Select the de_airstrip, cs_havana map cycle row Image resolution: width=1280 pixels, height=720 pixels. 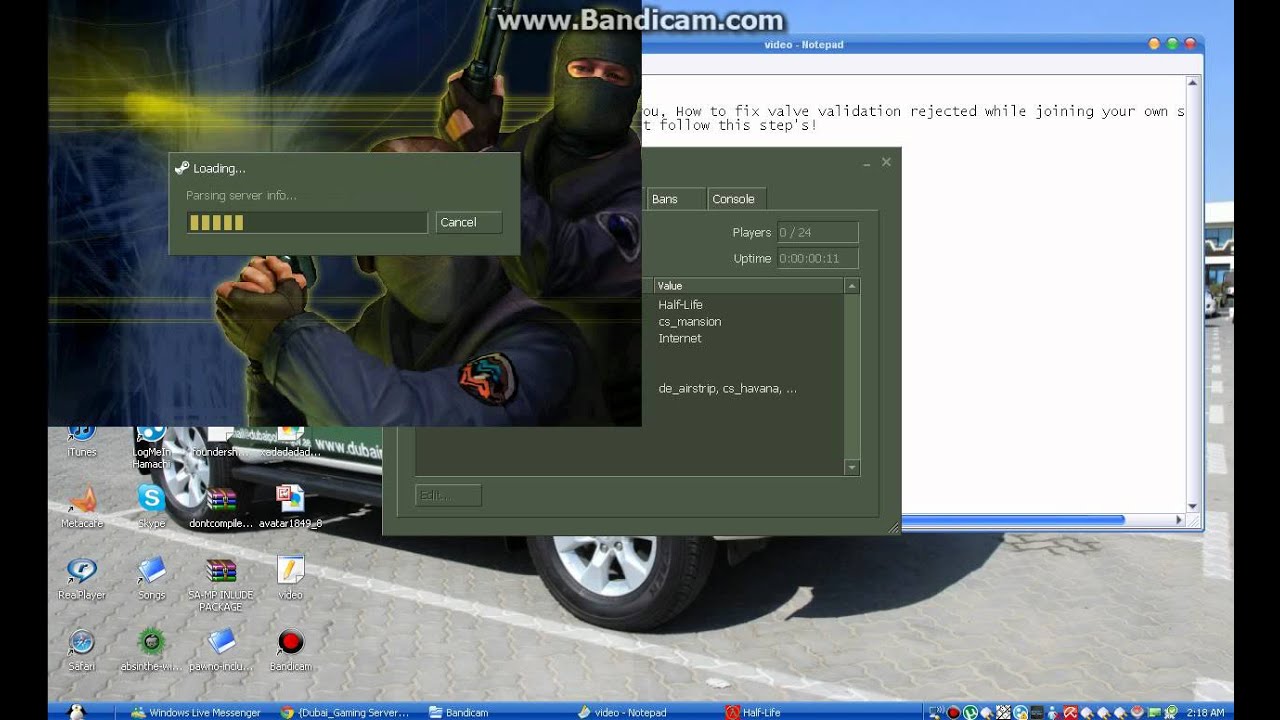pos(727,388)
